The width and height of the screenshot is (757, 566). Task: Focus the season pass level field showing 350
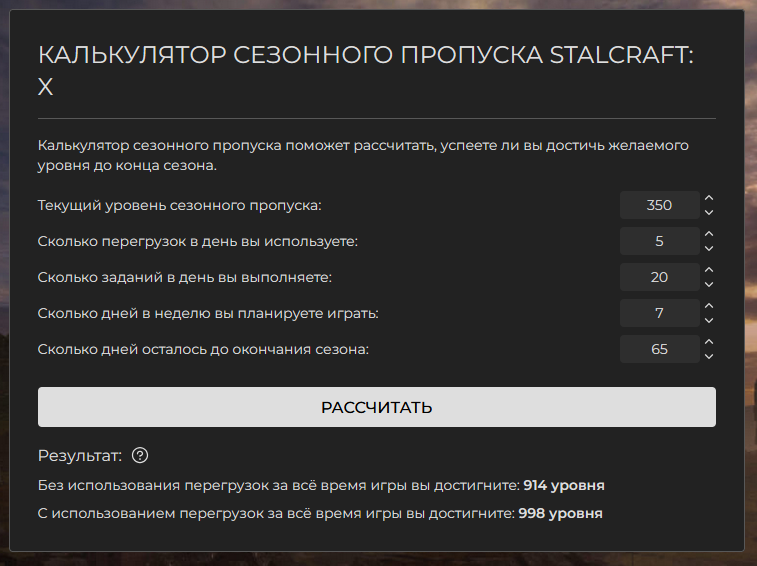point(659,205)
